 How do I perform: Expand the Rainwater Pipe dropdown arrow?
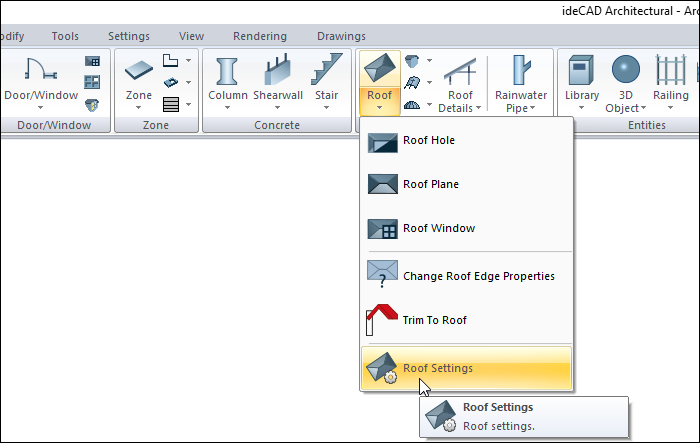[533, 108]
